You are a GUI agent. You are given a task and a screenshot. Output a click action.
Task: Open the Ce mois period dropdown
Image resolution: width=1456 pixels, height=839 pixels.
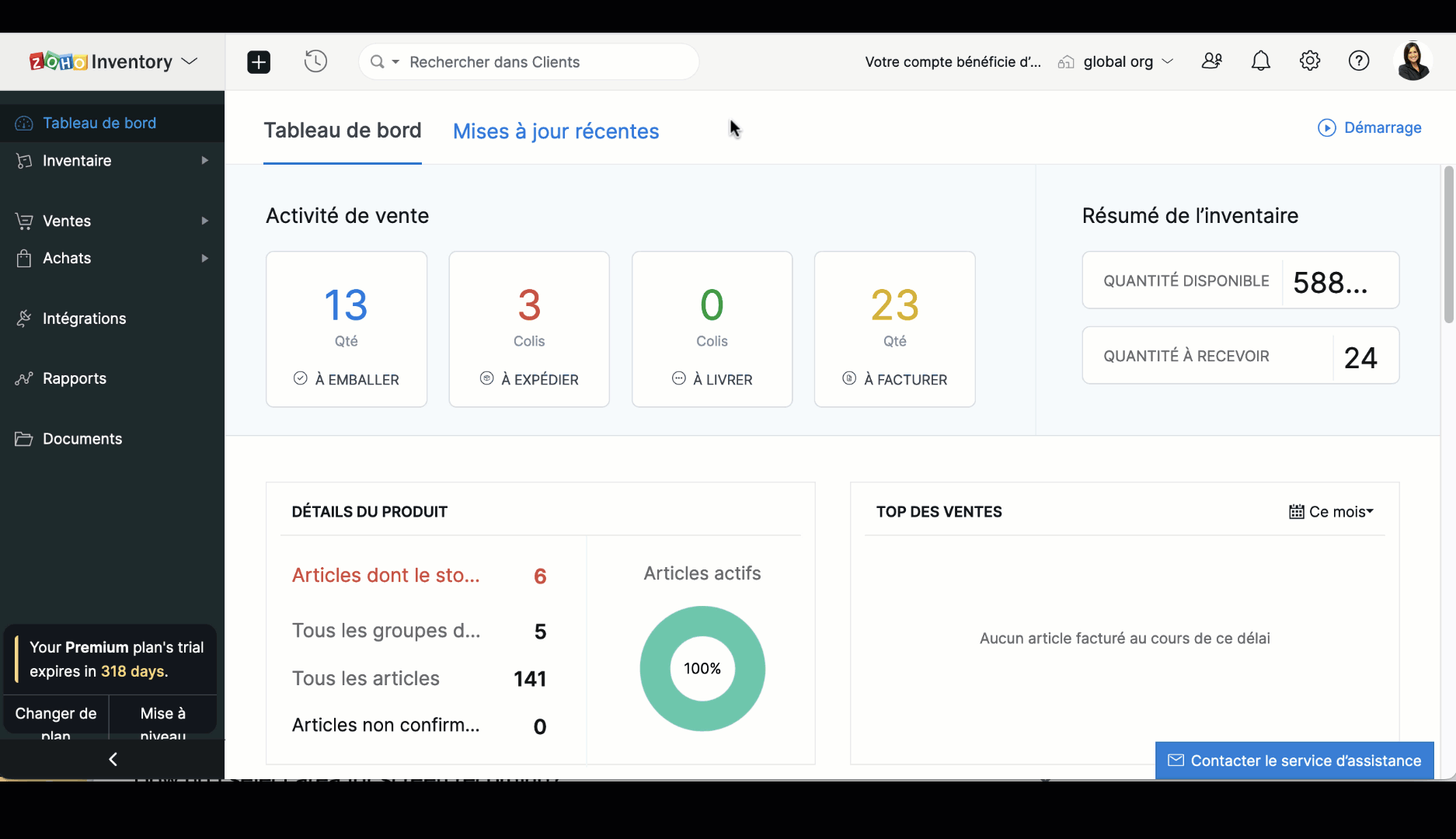pos(1332,511)
